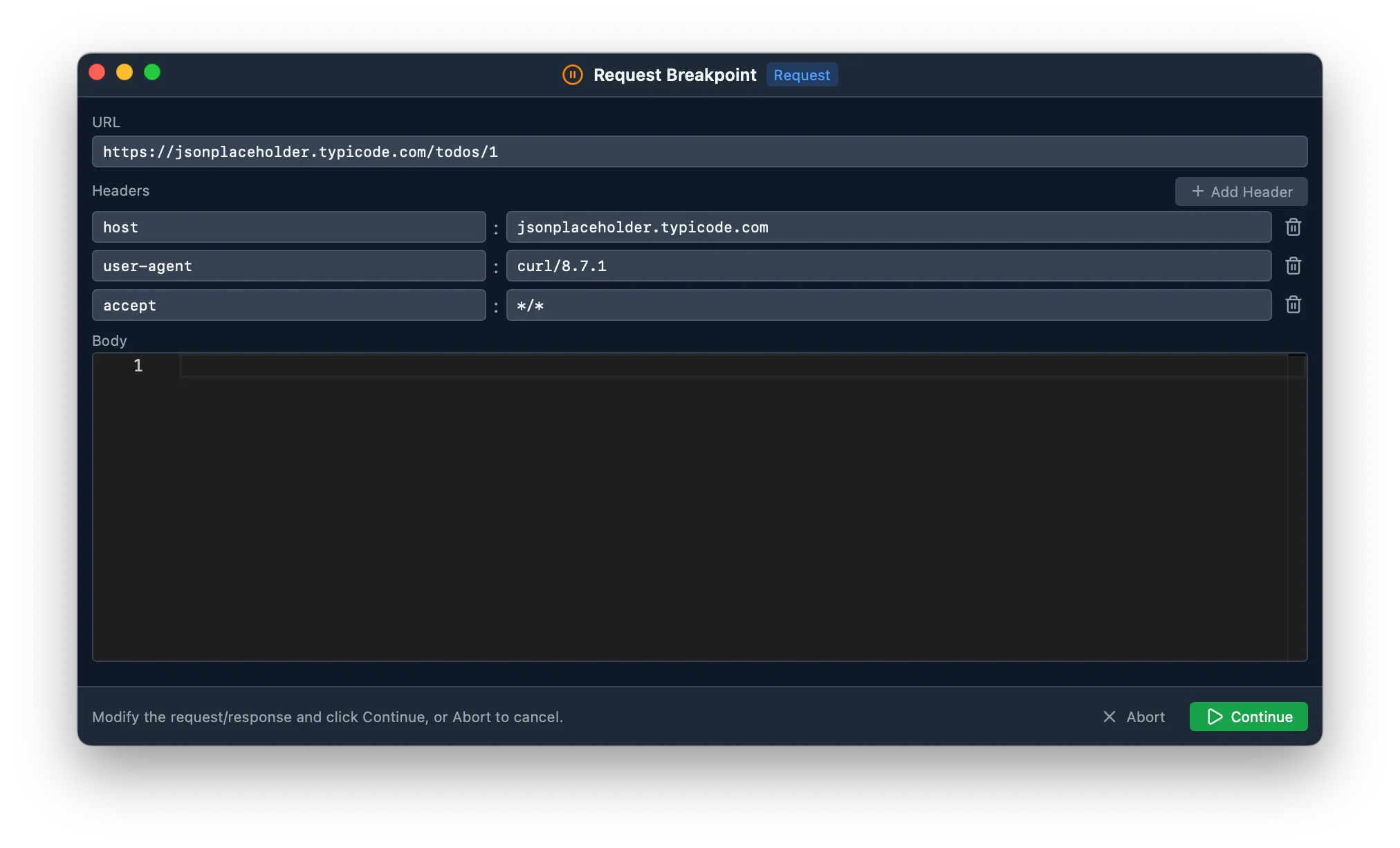Click the play icon inside Continue button
Image resolution: width=1400 pixels, height=848 pixels.
[x=1215, y=717]
